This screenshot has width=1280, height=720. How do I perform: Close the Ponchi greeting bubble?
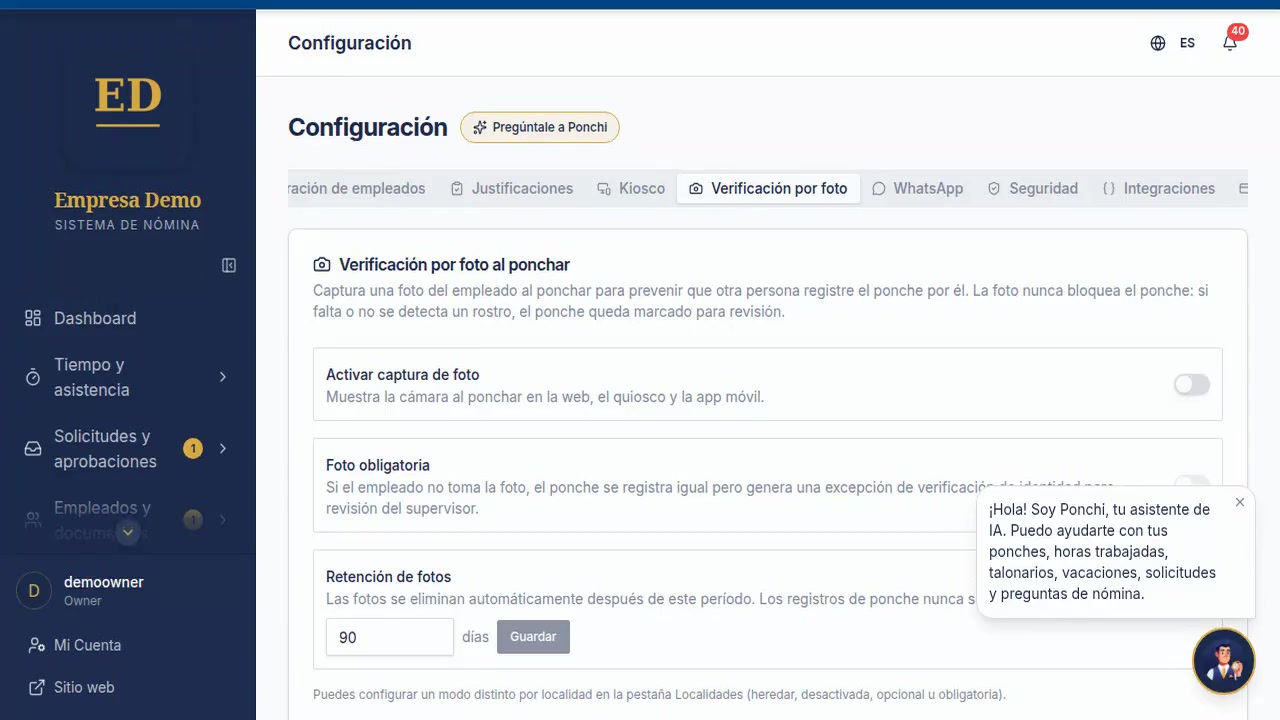tap(1240, 502)
